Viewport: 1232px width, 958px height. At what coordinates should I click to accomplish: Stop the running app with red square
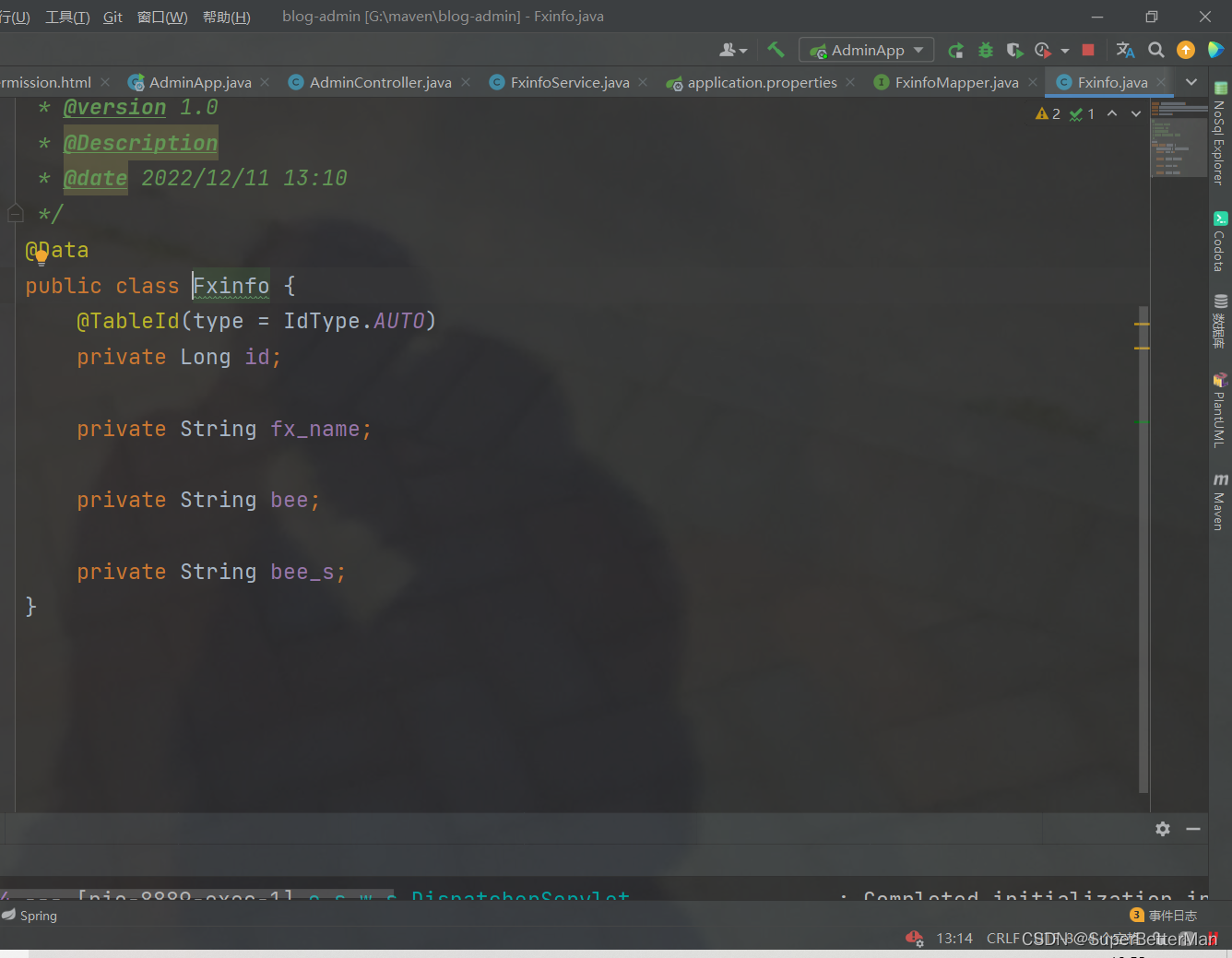1088,50
